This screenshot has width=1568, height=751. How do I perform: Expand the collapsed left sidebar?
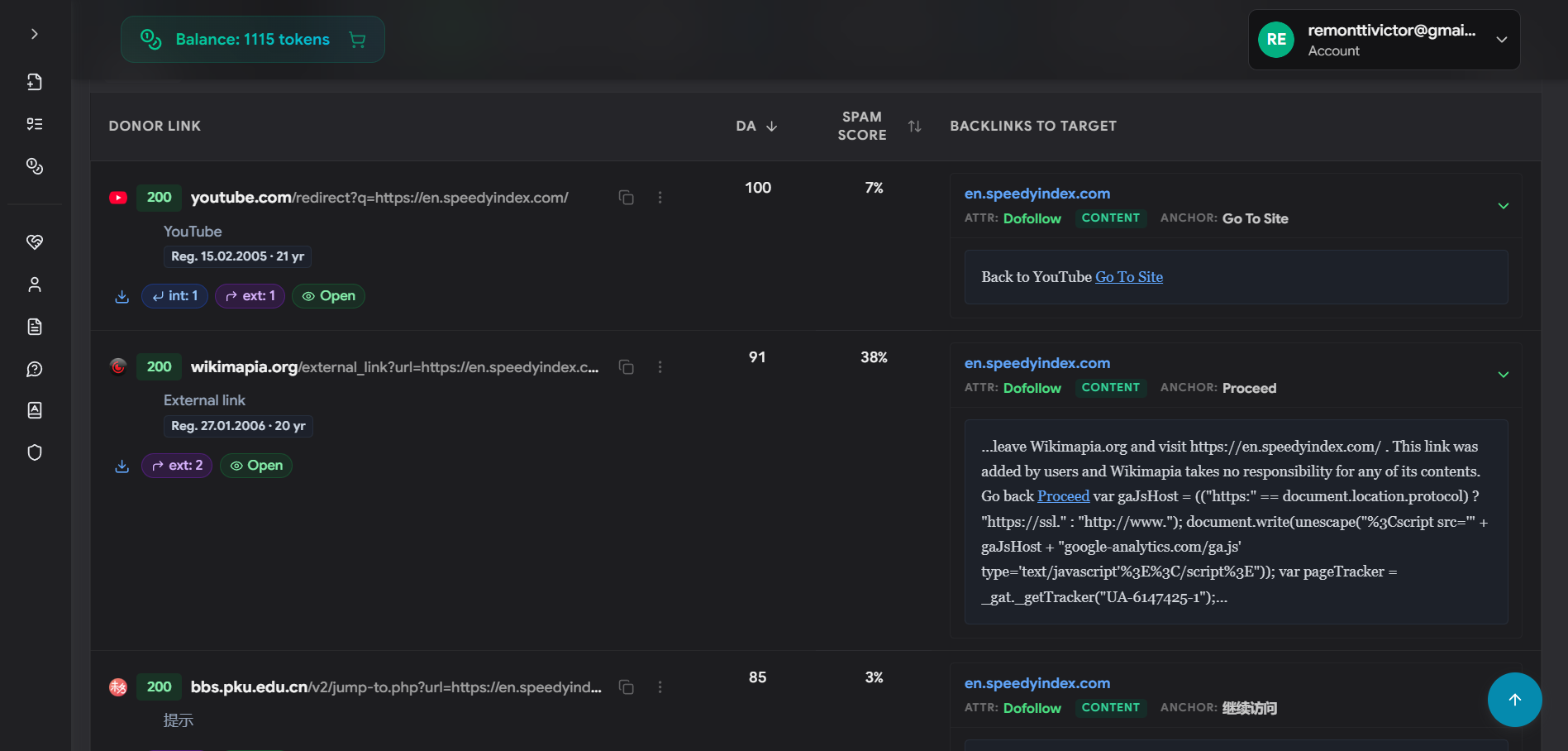(x=34, y=34)
